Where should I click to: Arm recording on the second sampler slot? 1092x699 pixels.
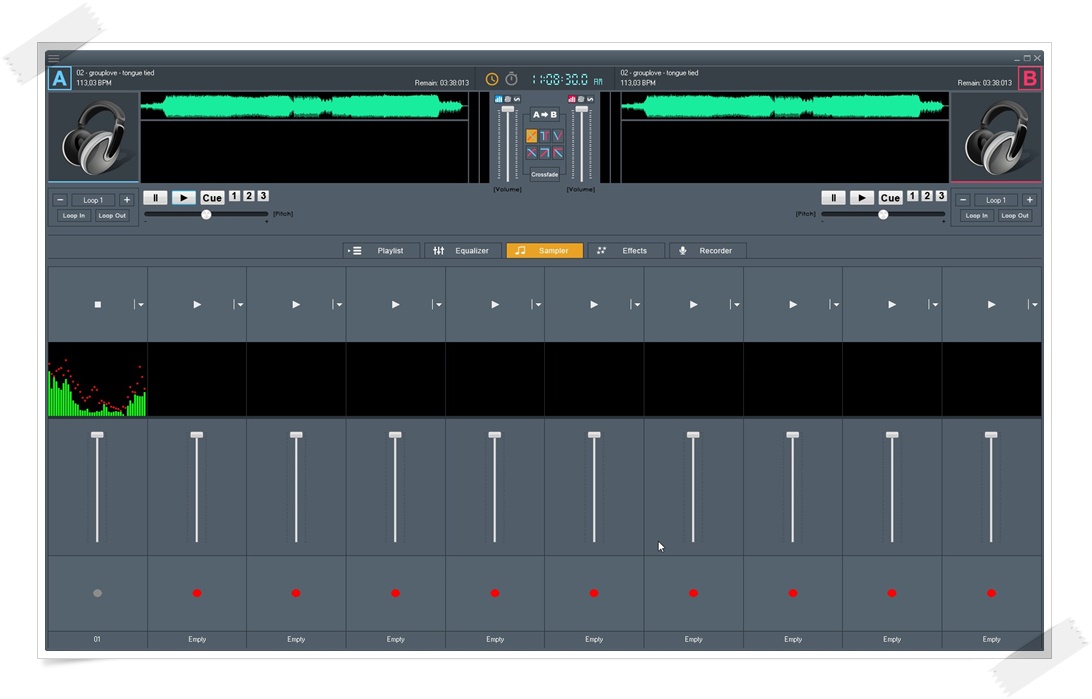click(x=196, y=592)
